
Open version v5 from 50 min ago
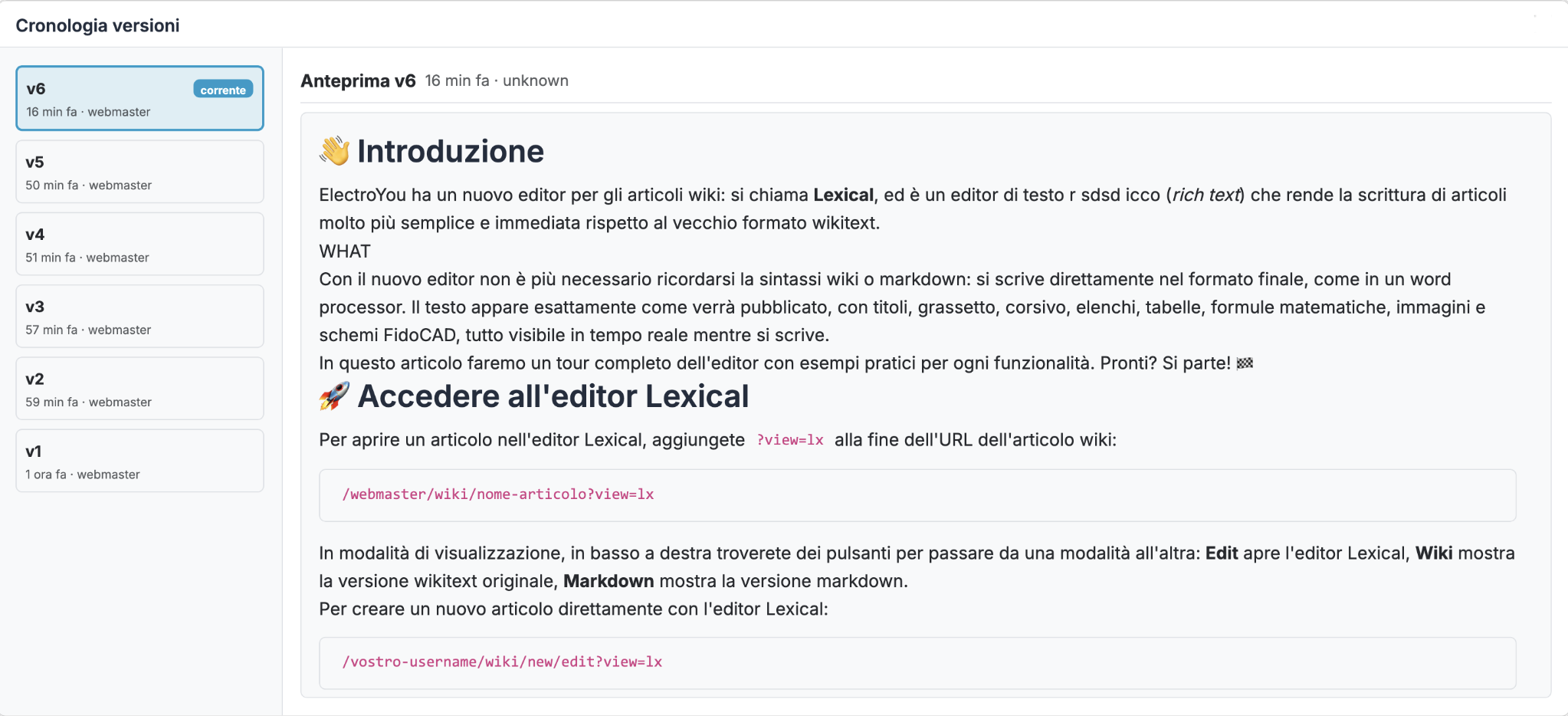coord(139,172)
